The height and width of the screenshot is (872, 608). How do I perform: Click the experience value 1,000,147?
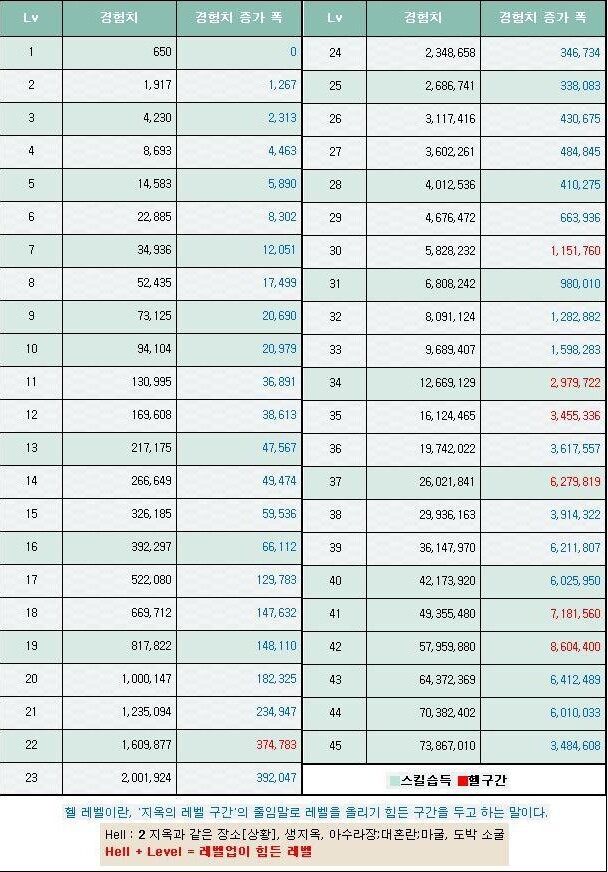[145, 679]
